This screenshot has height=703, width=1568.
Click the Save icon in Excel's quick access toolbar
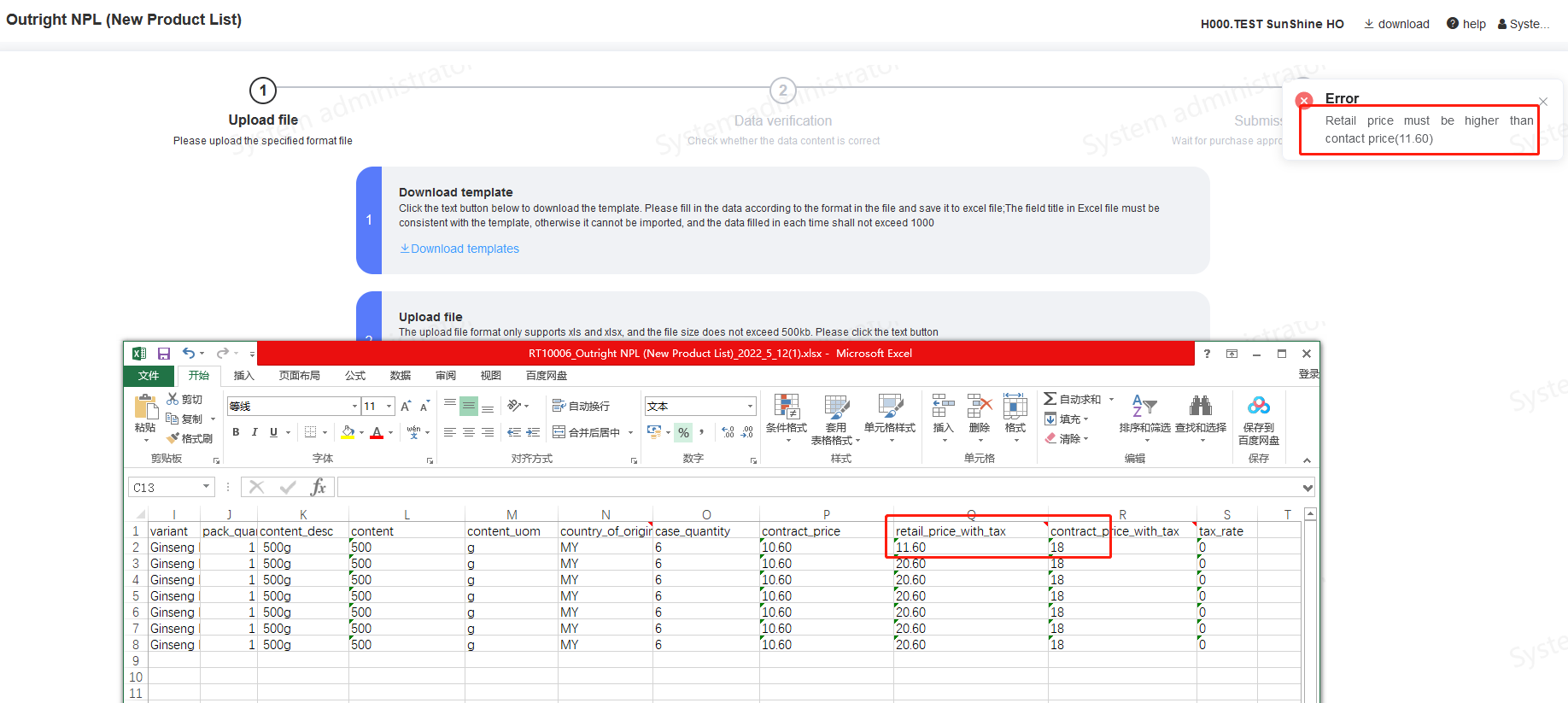164,354
